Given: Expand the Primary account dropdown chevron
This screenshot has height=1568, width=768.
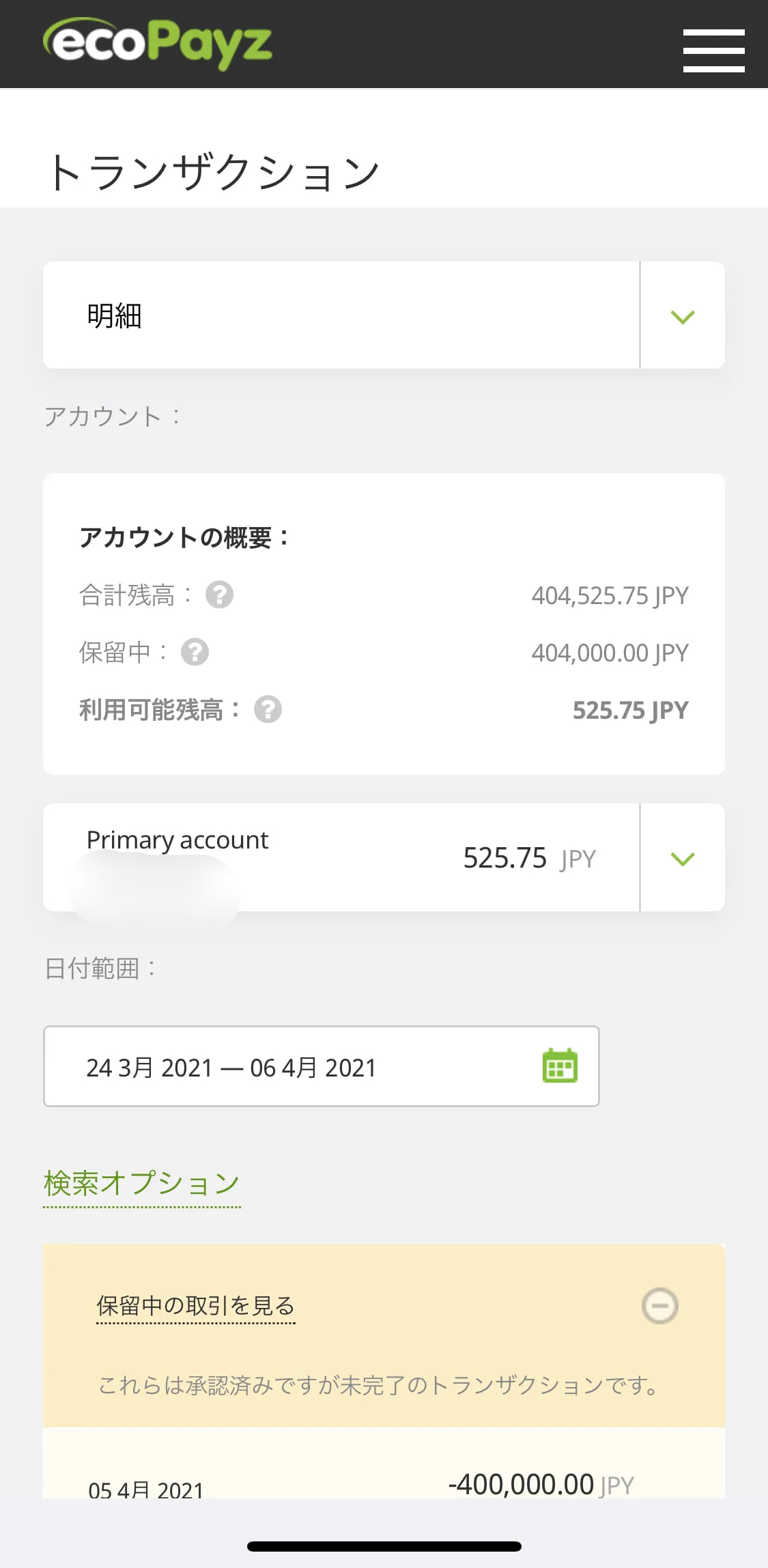Looking at the screenshot, I should [x=683, y=858].
